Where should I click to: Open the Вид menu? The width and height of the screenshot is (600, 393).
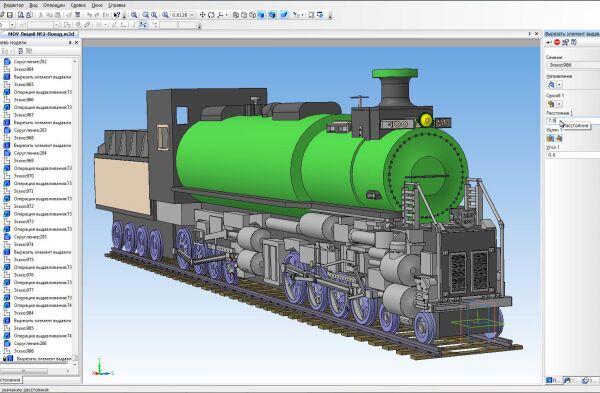[33, 5]
